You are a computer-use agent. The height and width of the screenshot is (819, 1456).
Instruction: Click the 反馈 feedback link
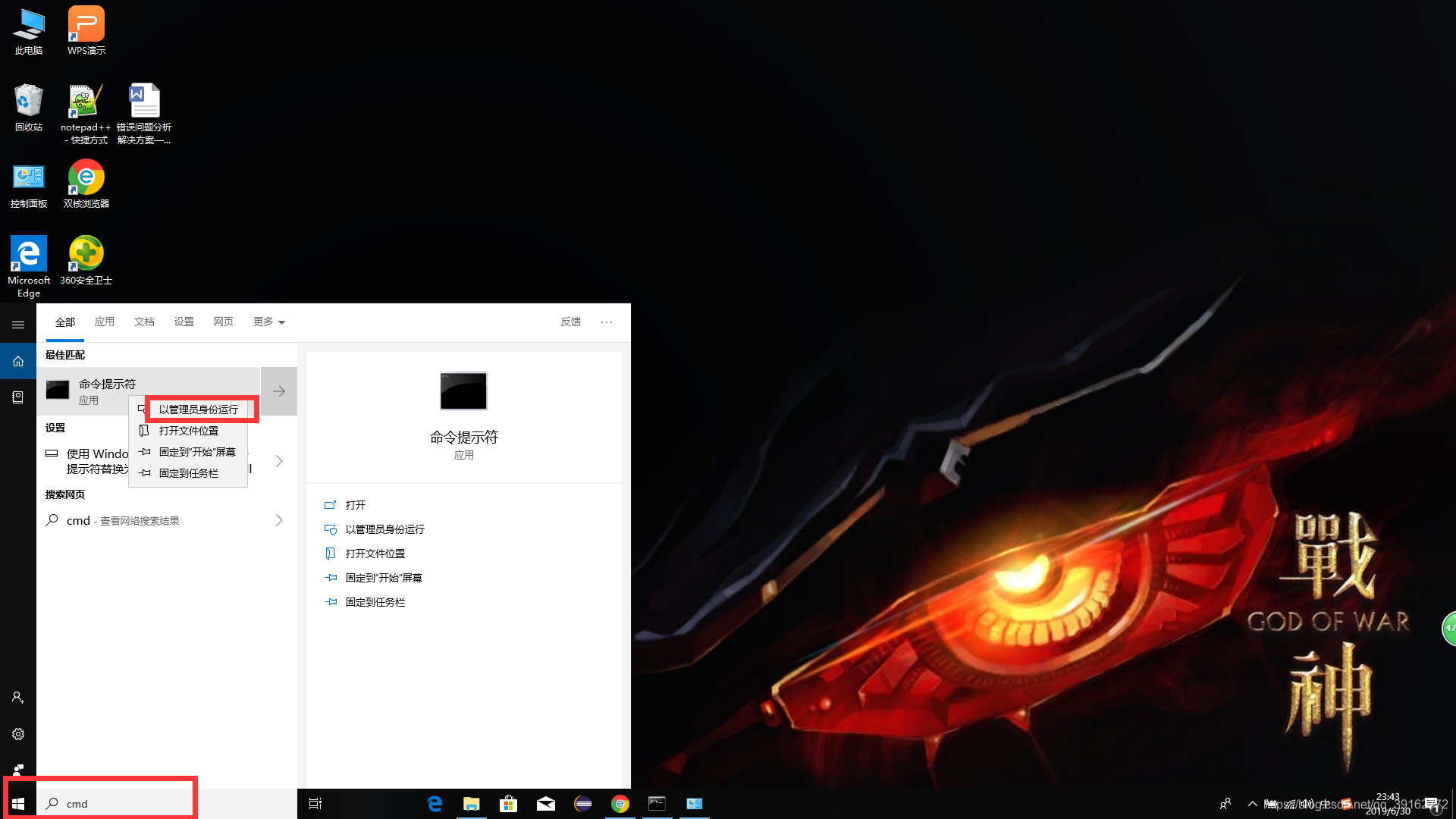pos(570,322)
